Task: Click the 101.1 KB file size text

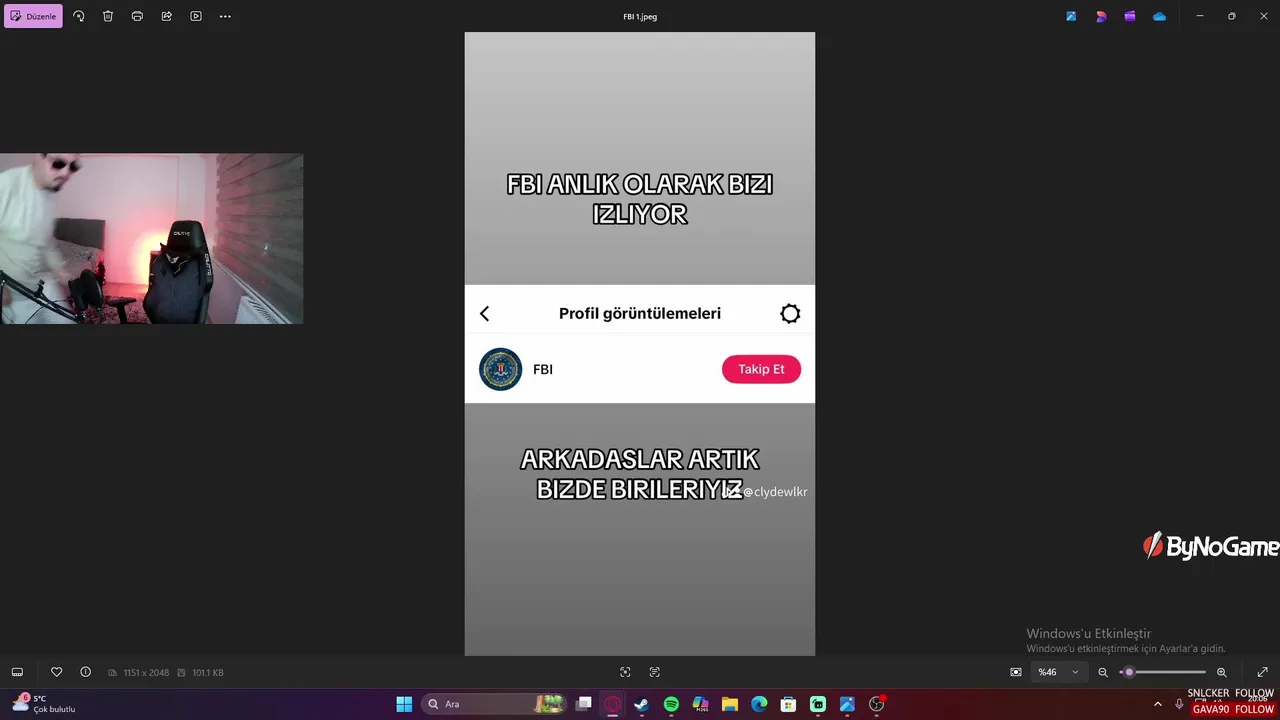Action: 208,673
